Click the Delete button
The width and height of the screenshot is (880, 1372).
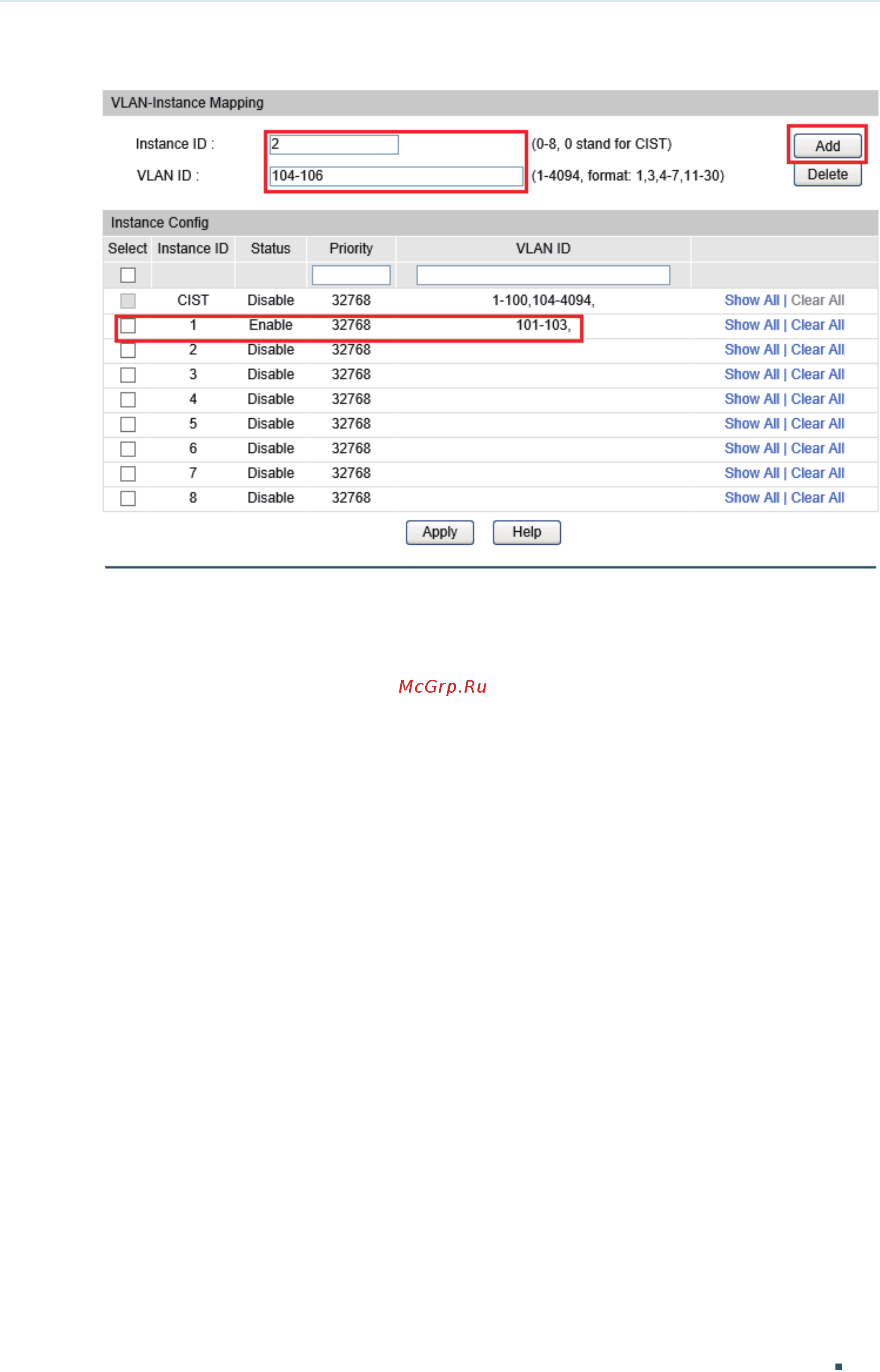(827, 174)
